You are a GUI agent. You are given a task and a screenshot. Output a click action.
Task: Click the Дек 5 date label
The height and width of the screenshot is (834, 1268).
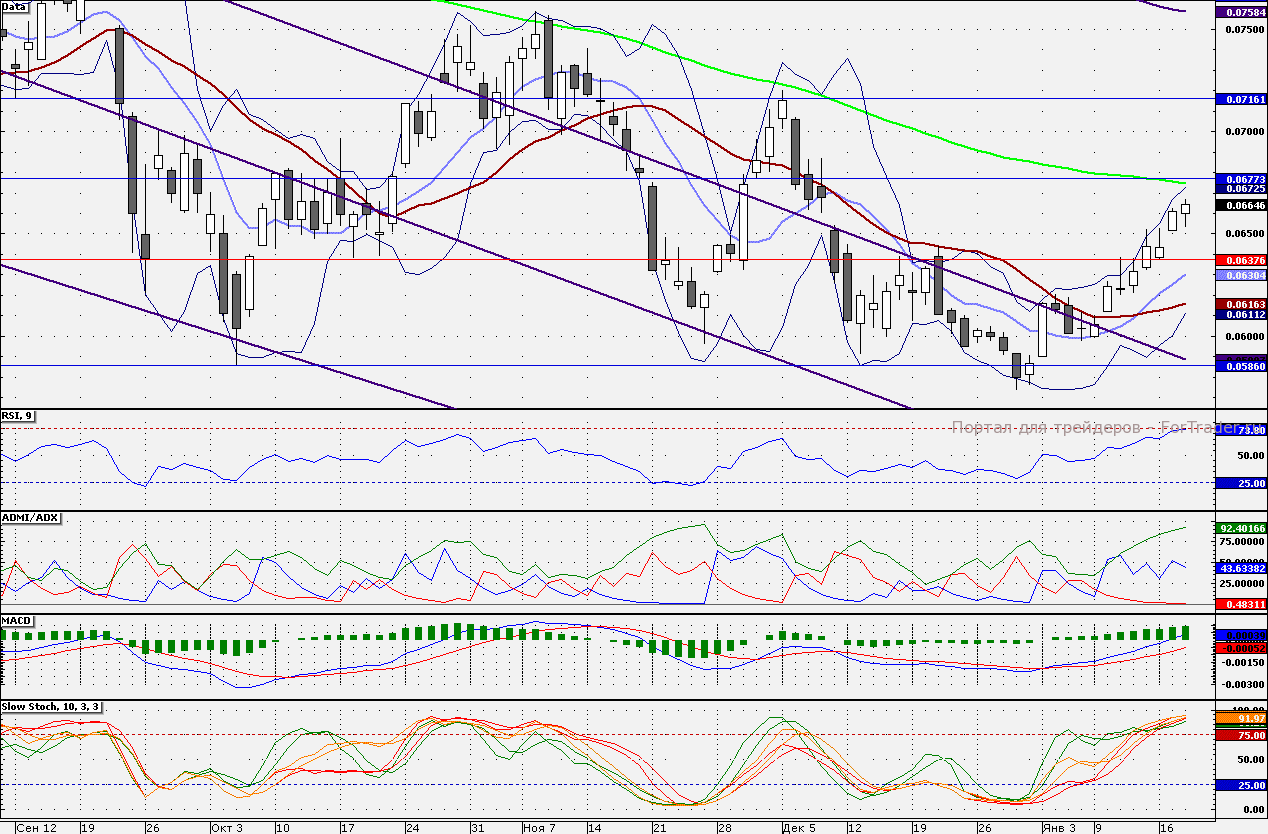[x=799, y=828]
